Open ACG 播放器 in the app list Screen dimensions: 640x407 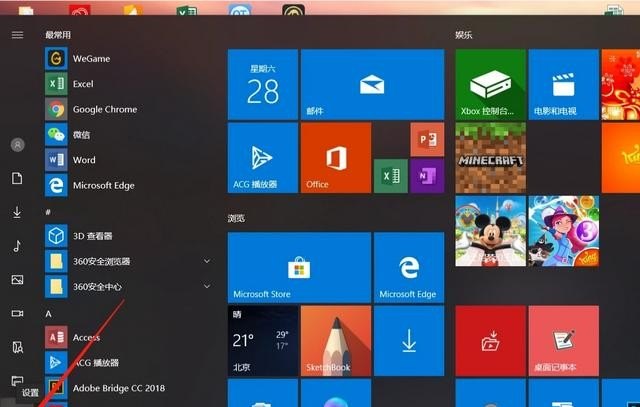pyautogui.click(x=129, y=363)
